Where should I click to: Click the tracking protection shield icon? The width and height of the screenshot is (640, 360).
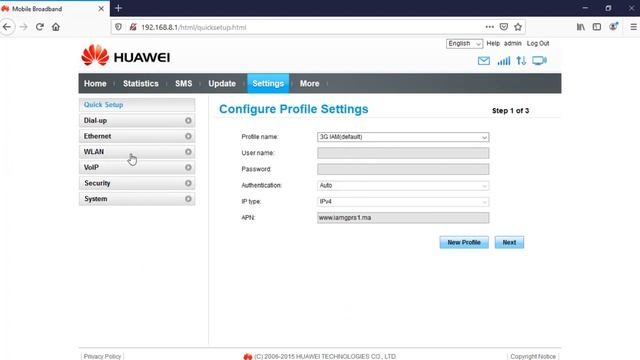tap(118, 27)
